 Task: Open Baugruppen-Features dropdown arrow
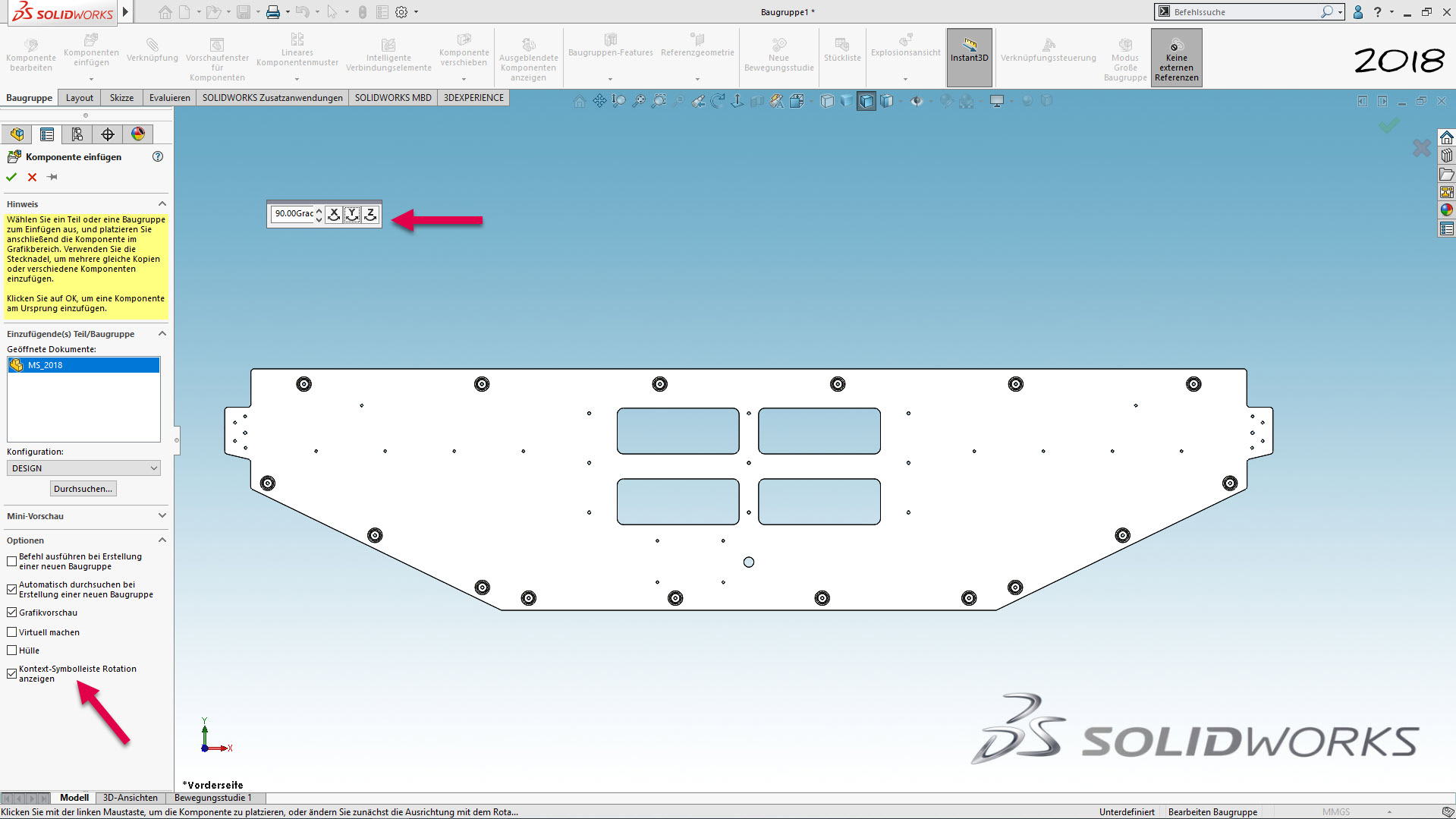[x=610, y=79]
